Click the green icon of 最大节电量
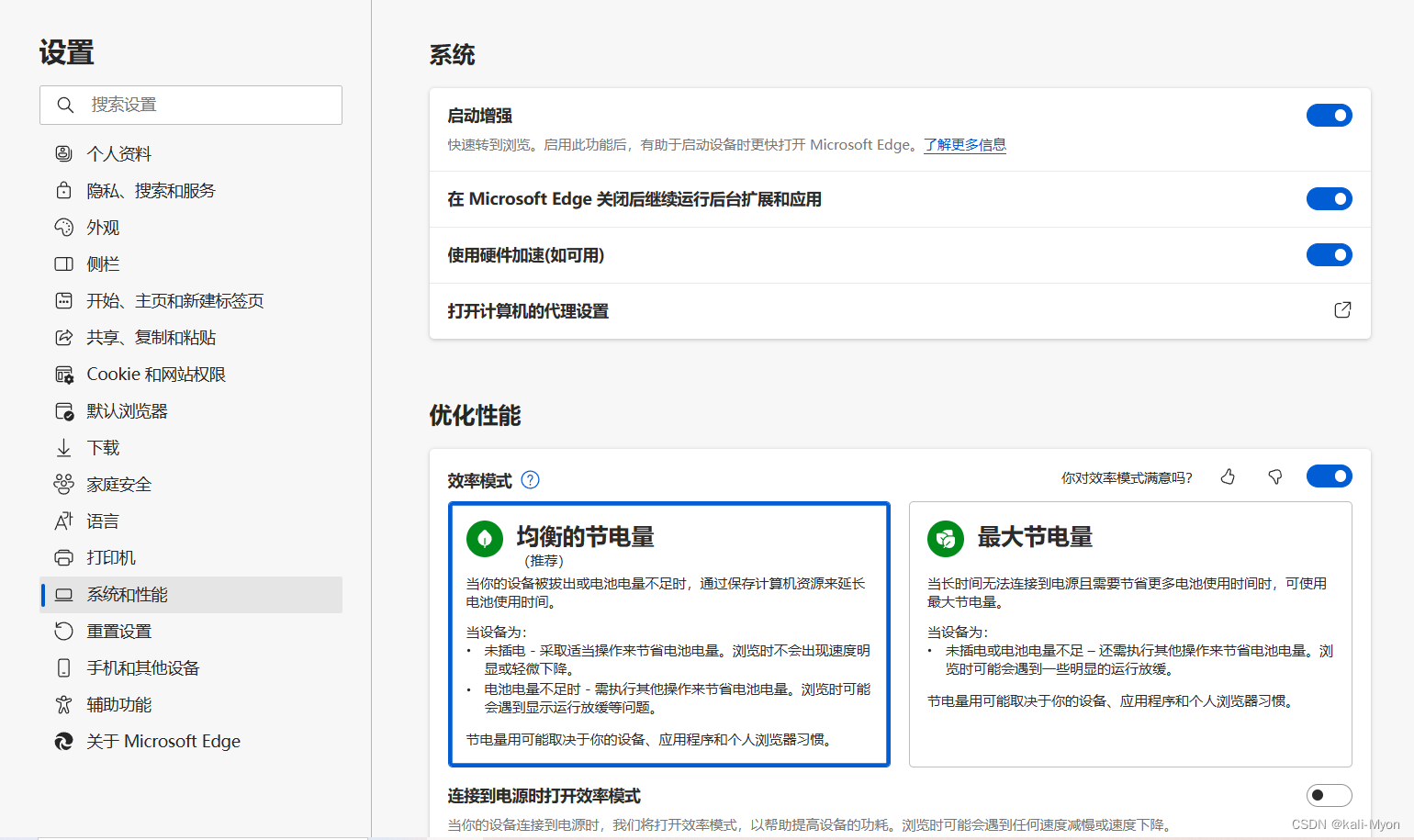 (x=946, y=539)
